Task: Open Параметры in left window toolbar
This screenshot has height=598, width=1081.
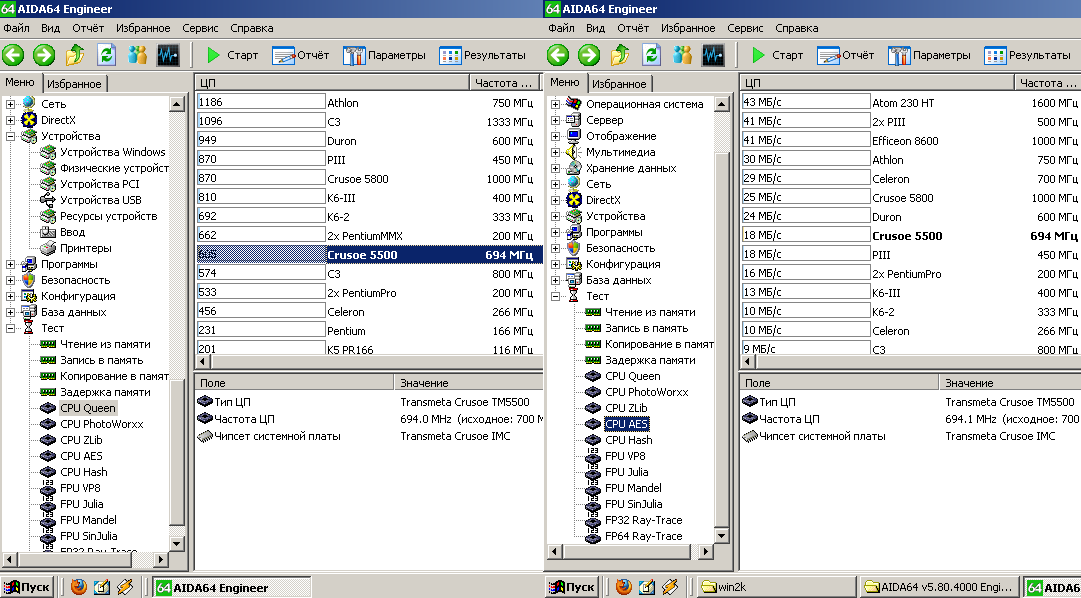Action: (x=384, y=55)
